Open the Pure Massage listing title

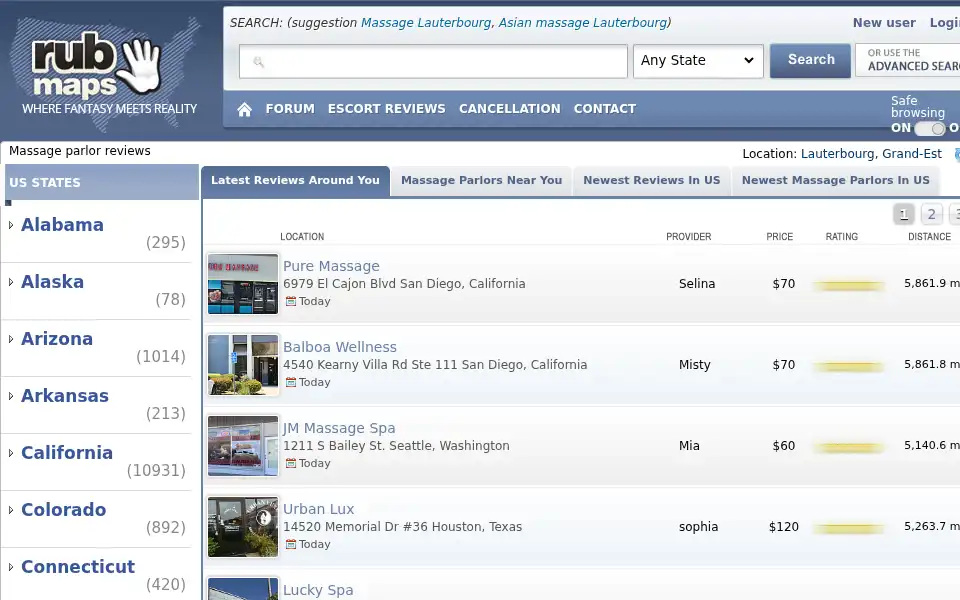click(x=331, y=266)
